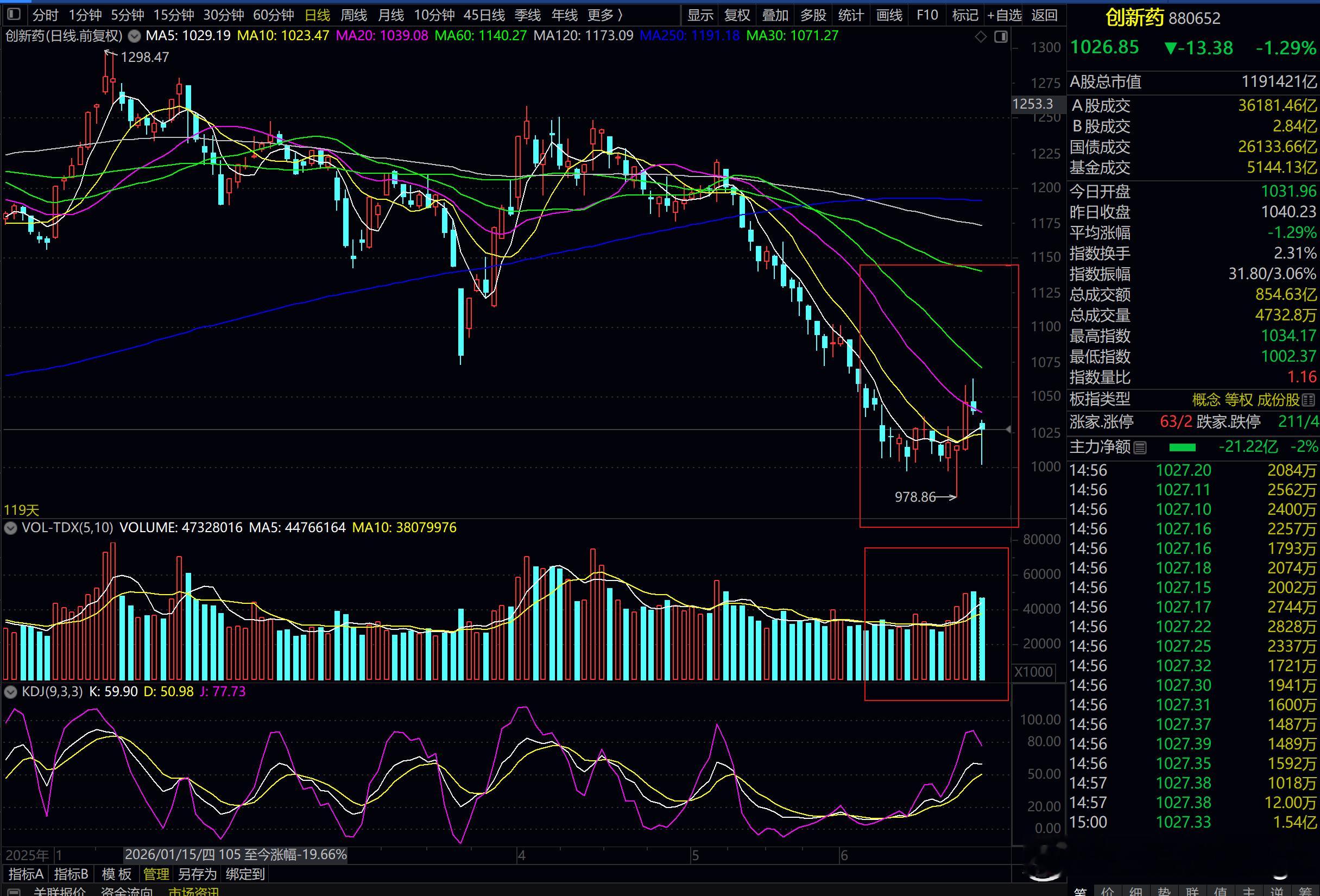Click the 叠加 overlay button
The height and width of the screenshot is (896, 1320).
(775, 15)
